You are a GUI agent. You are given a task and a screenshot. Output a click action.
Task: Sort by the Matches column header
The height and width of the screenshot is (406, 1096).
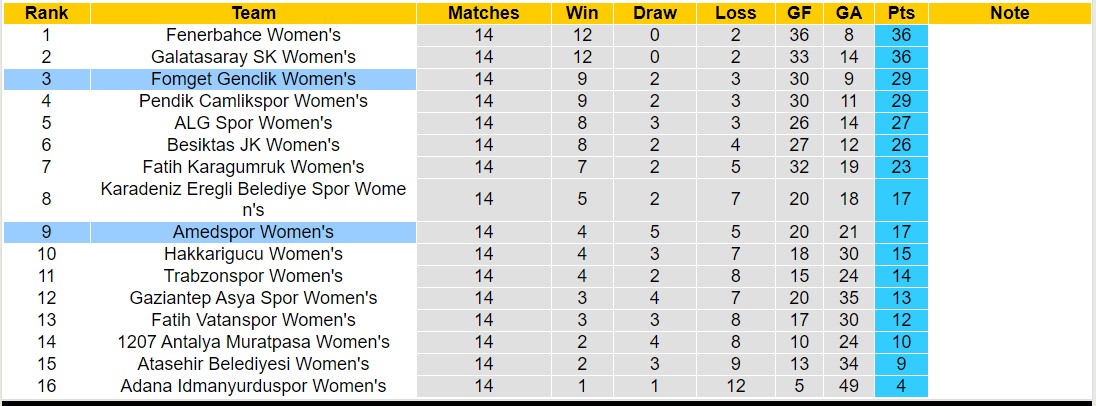point(484,13)
